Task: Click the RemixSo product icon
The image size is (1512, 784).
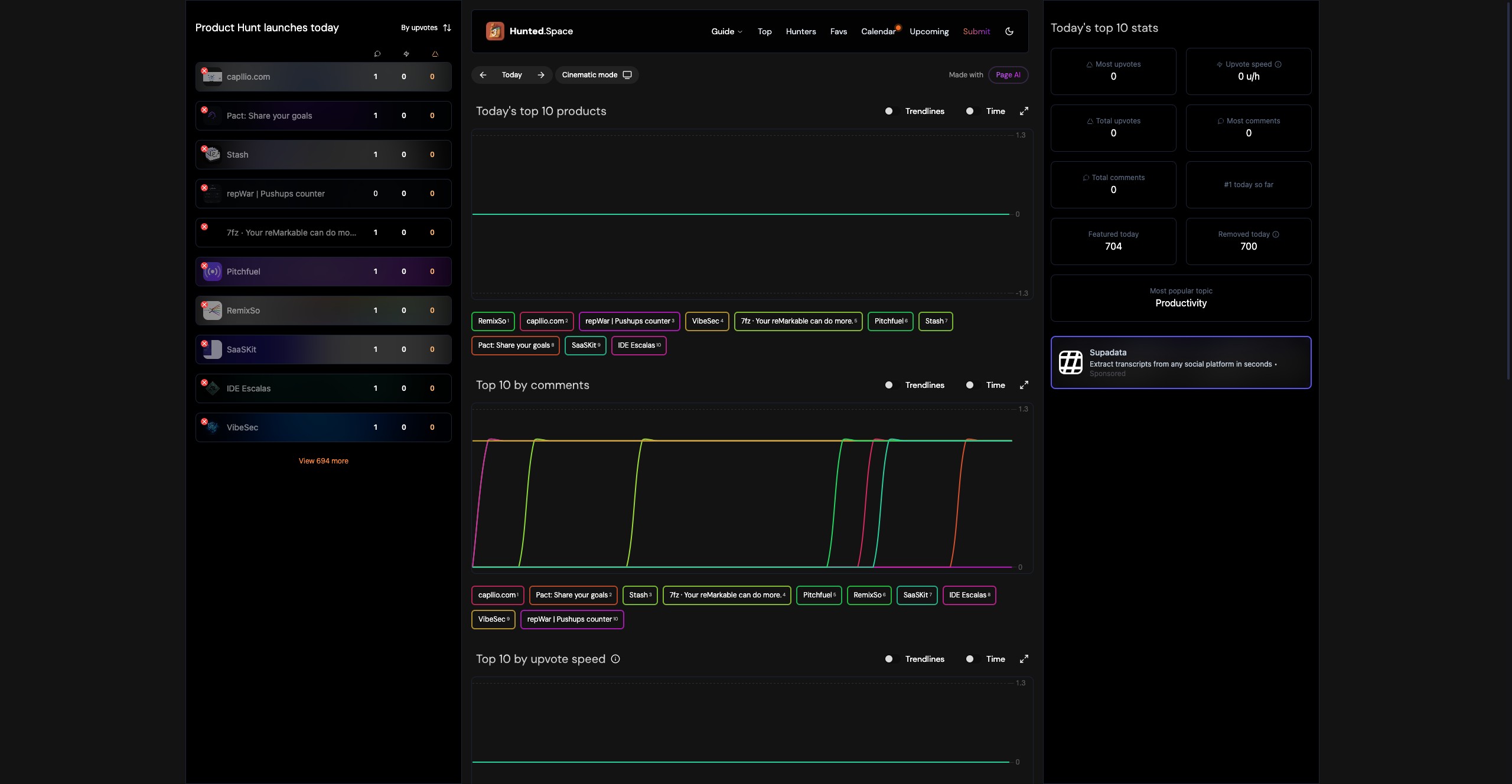Action: click(x=213, y=311)
